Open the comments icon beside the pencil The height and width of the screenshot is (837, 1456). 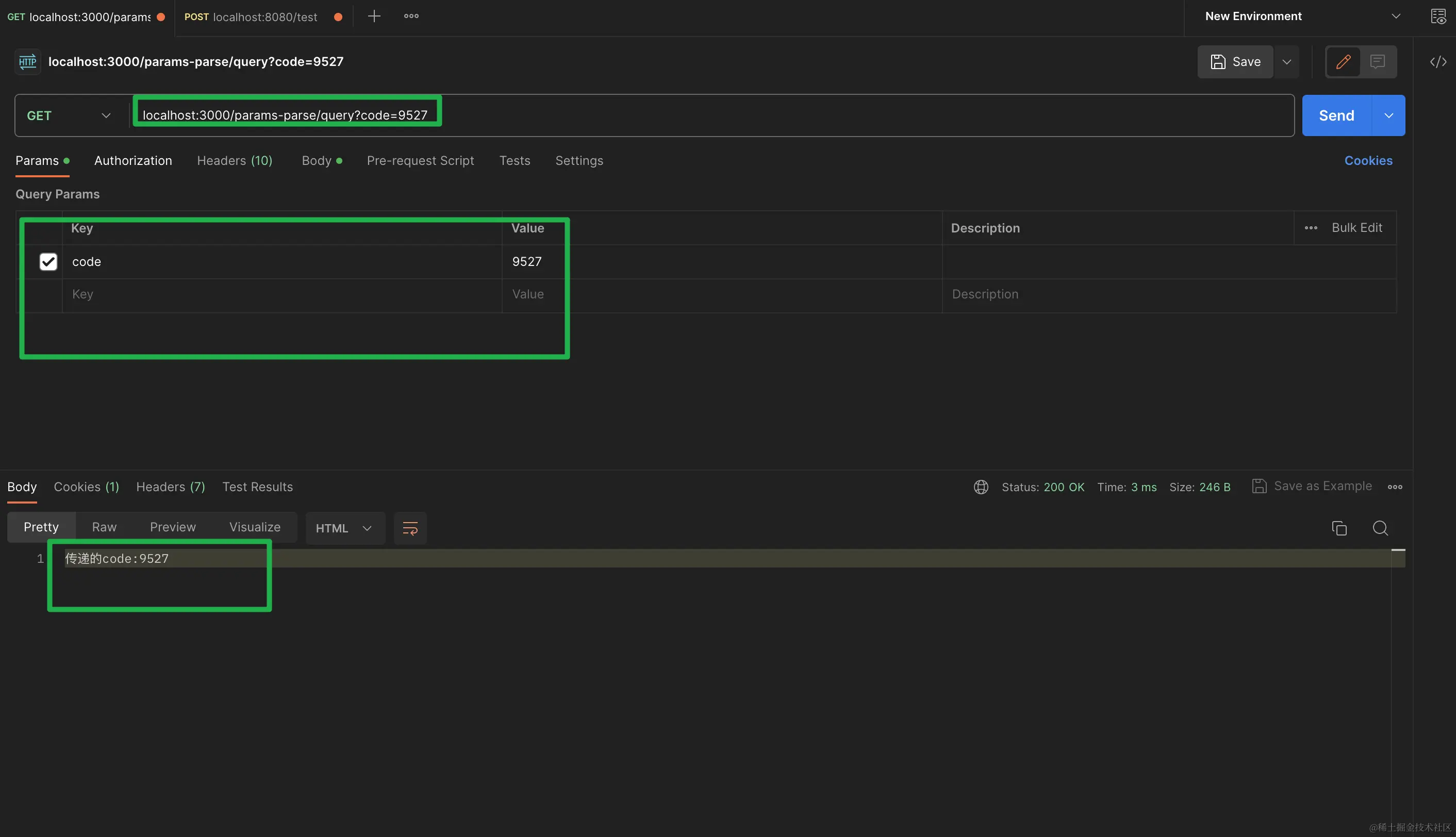tap(1377, 61)
